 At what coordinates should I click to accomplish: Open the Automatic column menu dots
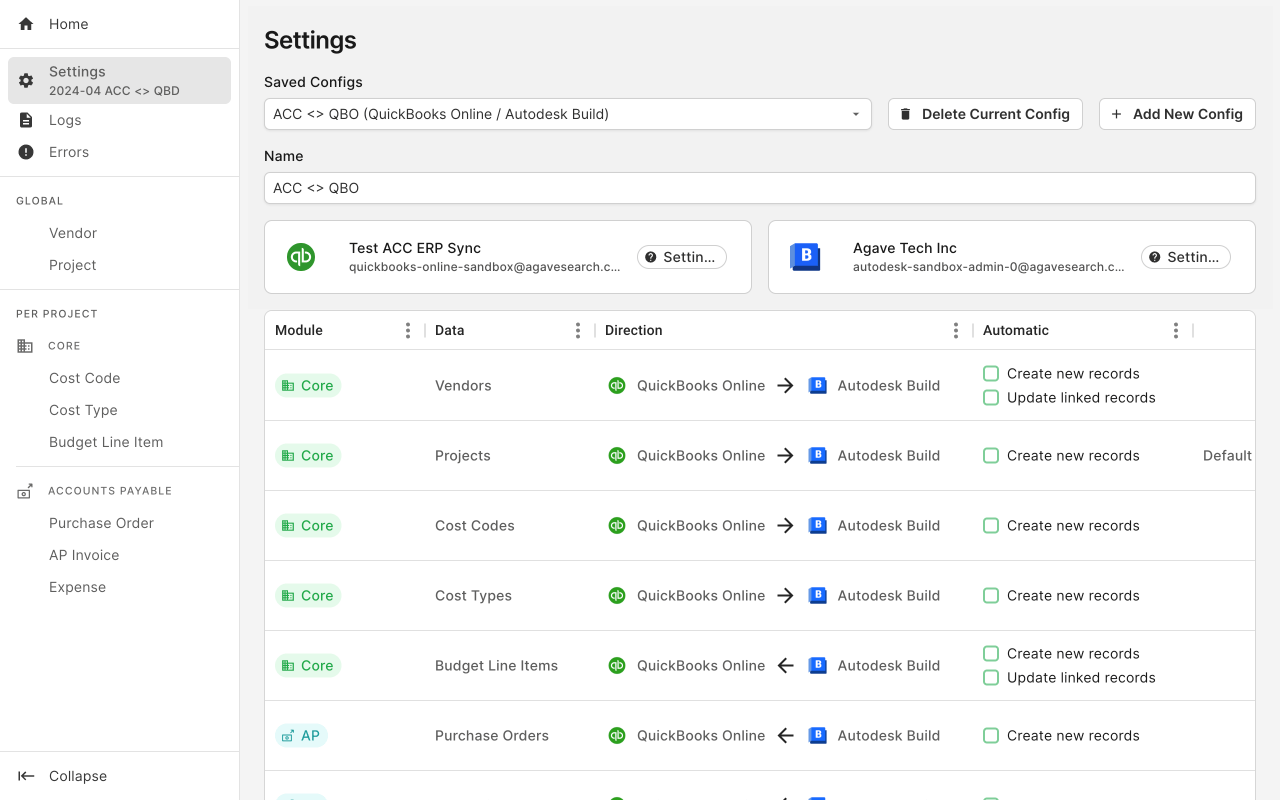coord(1176,330)
